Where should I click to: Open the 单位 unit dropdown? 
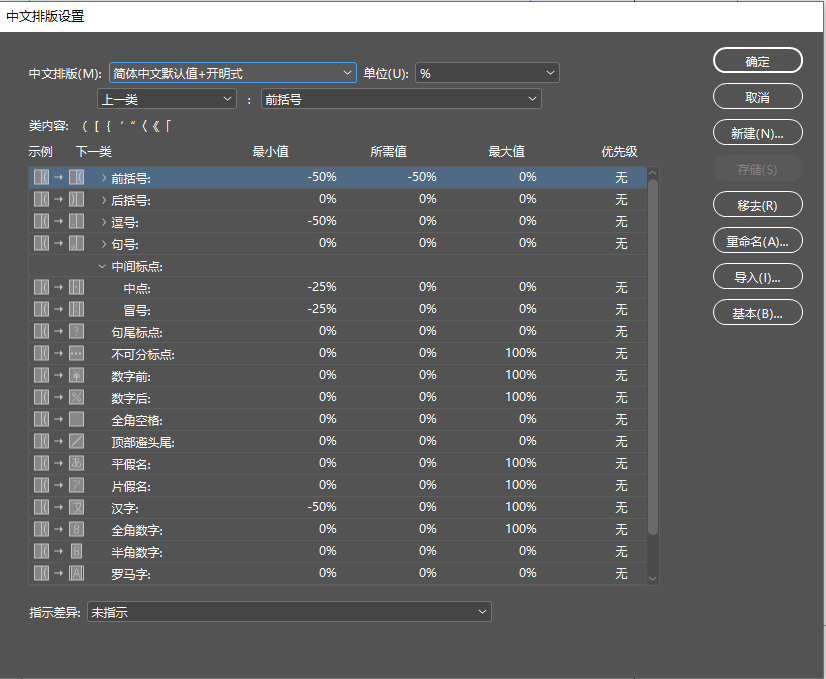click(x=487, y=73)
